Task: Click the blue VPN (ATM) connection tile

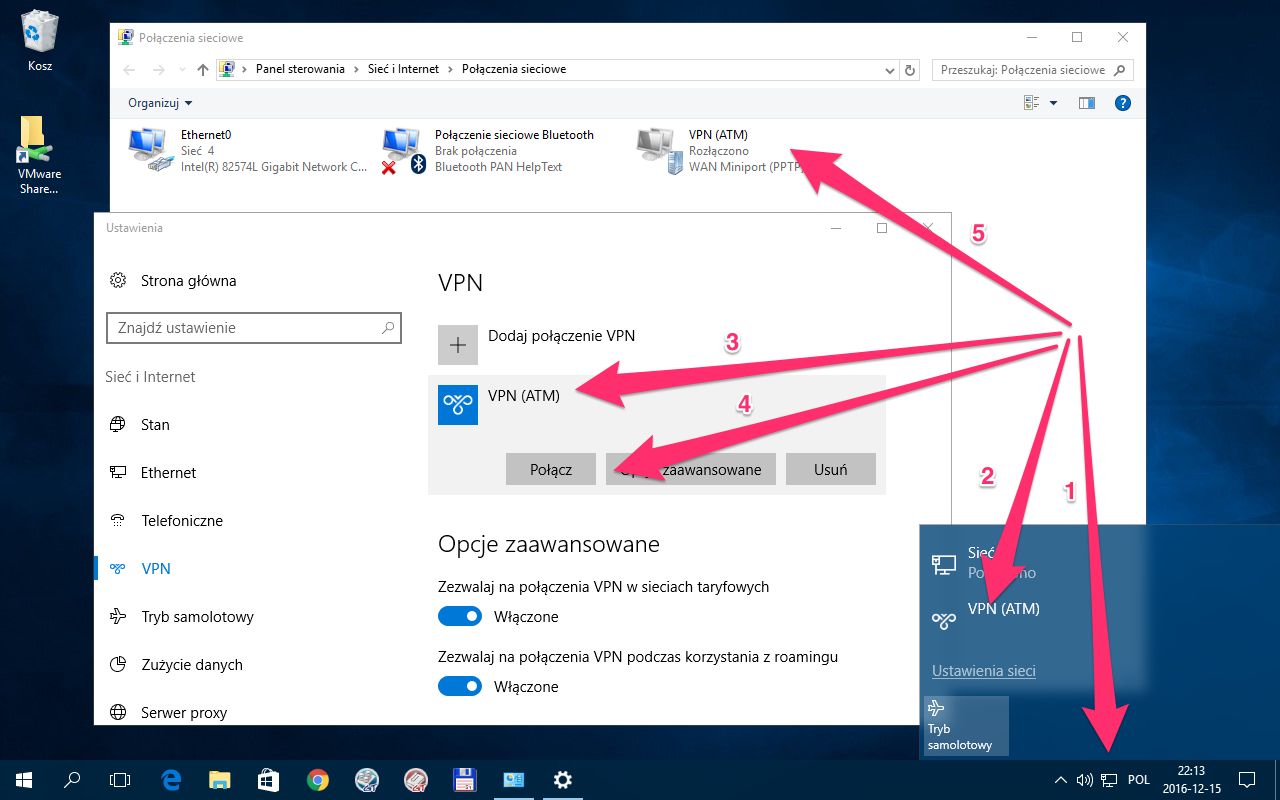Action: 458,404
